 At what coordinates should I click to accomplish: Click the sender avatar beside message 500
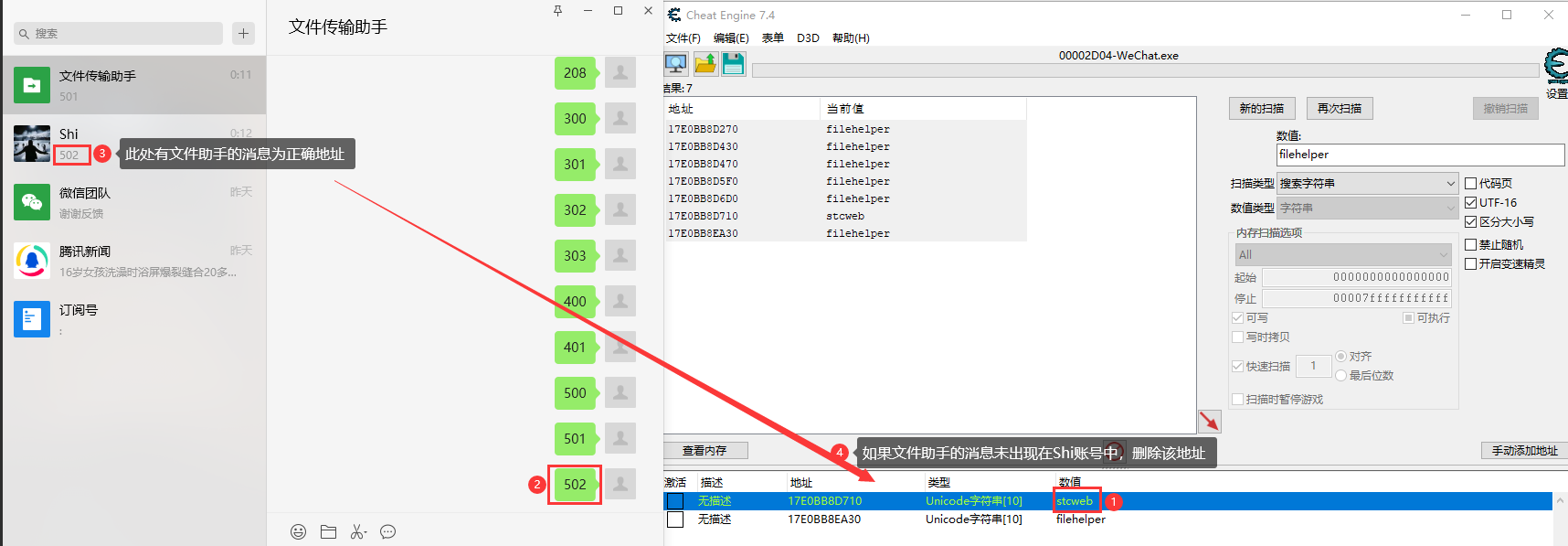coord(620,392)
